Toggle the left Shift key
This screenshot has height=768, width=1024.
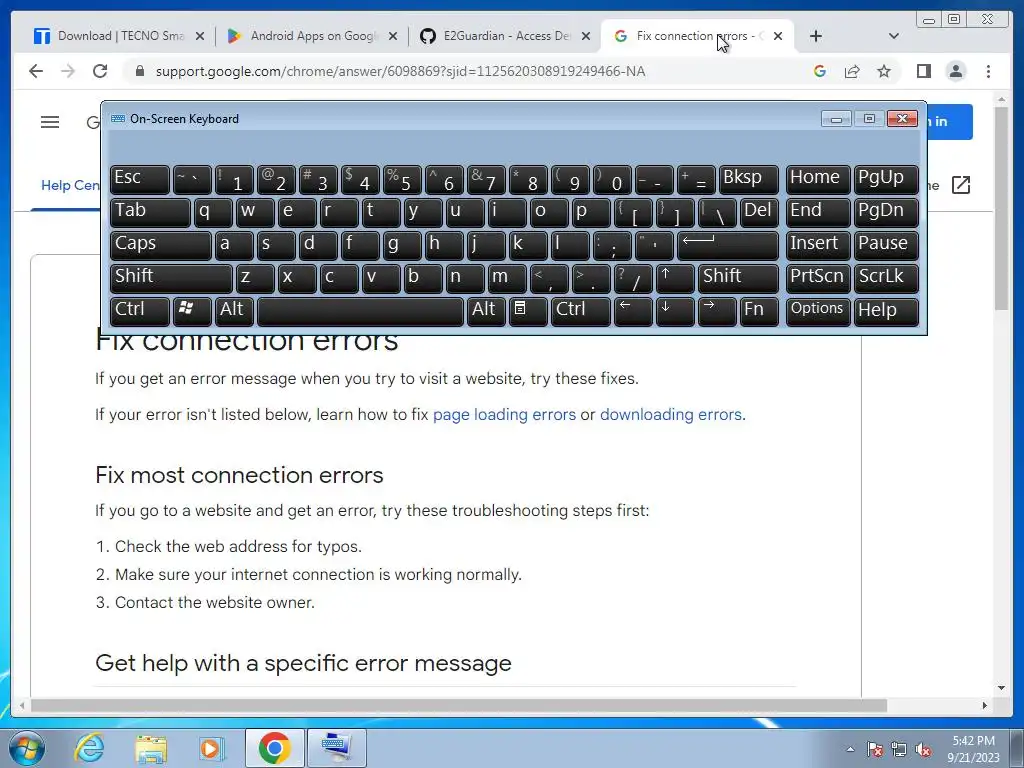[x=171, y=279]
